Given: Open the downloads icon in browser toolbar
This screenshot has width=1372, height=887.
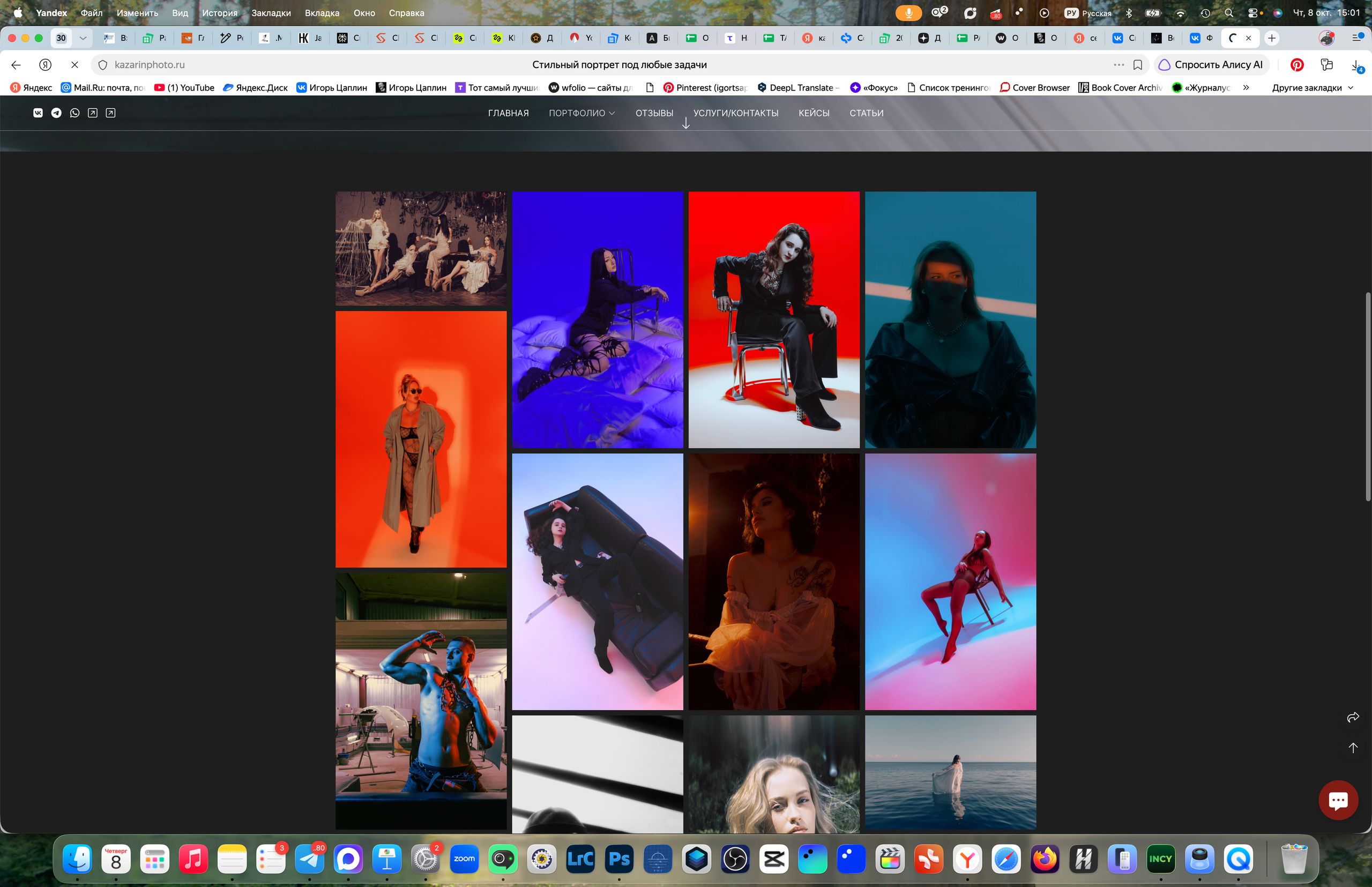Looking at the screenshot, I should [x=1357, y=66].
